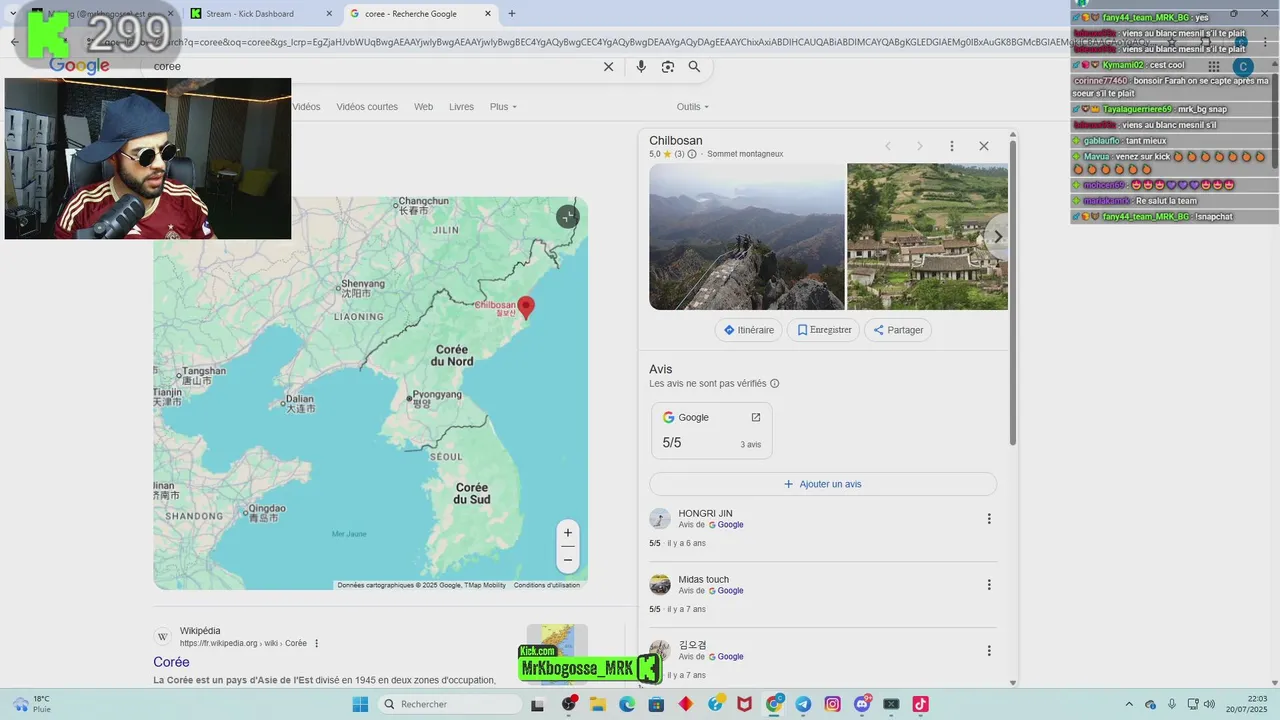The height and width of the screenshot is (720, 1280).
Task: Open Microsoft Store from the taskbar
Action: (x=656, y=704)
